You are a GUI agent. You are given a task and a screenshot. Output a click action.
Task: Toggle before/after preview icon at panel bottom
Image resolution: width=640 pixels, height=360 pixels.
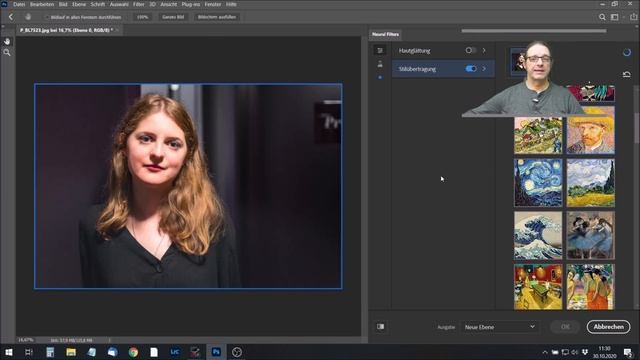(380, 327)
